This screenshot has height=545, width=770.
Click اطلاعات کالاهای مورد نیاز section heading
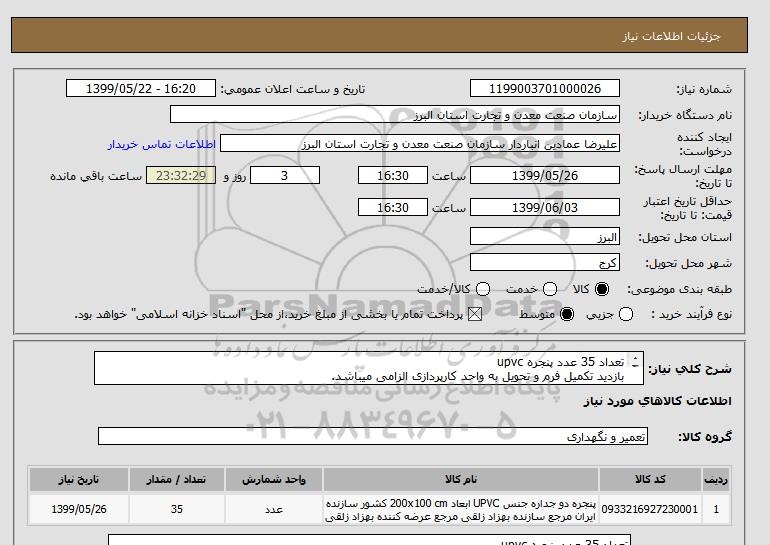[658, 401]
